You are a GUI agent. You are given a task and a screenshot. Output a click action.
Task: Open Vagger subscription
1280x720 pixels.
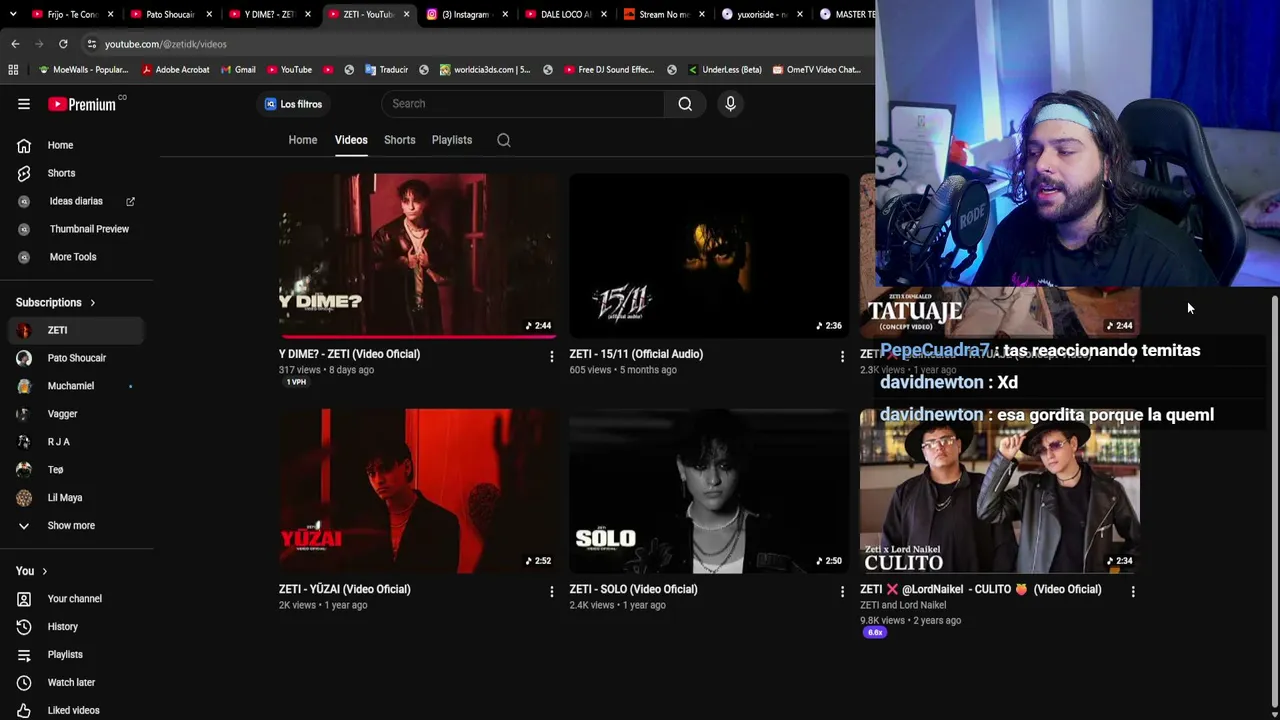coord(77,414)
